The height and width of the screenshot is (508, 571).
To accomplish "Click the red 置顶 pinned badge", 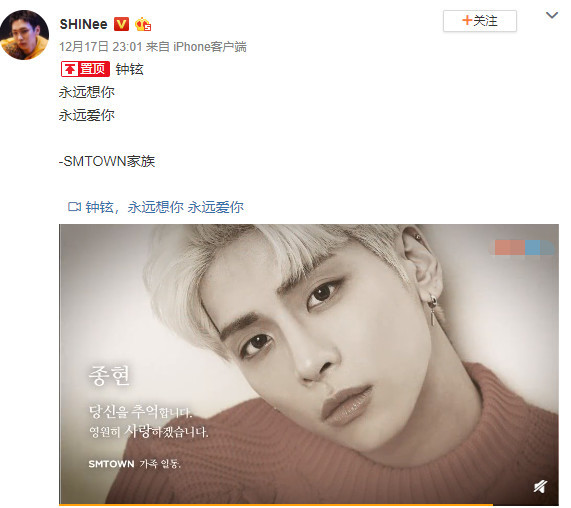I will (85, 69).
